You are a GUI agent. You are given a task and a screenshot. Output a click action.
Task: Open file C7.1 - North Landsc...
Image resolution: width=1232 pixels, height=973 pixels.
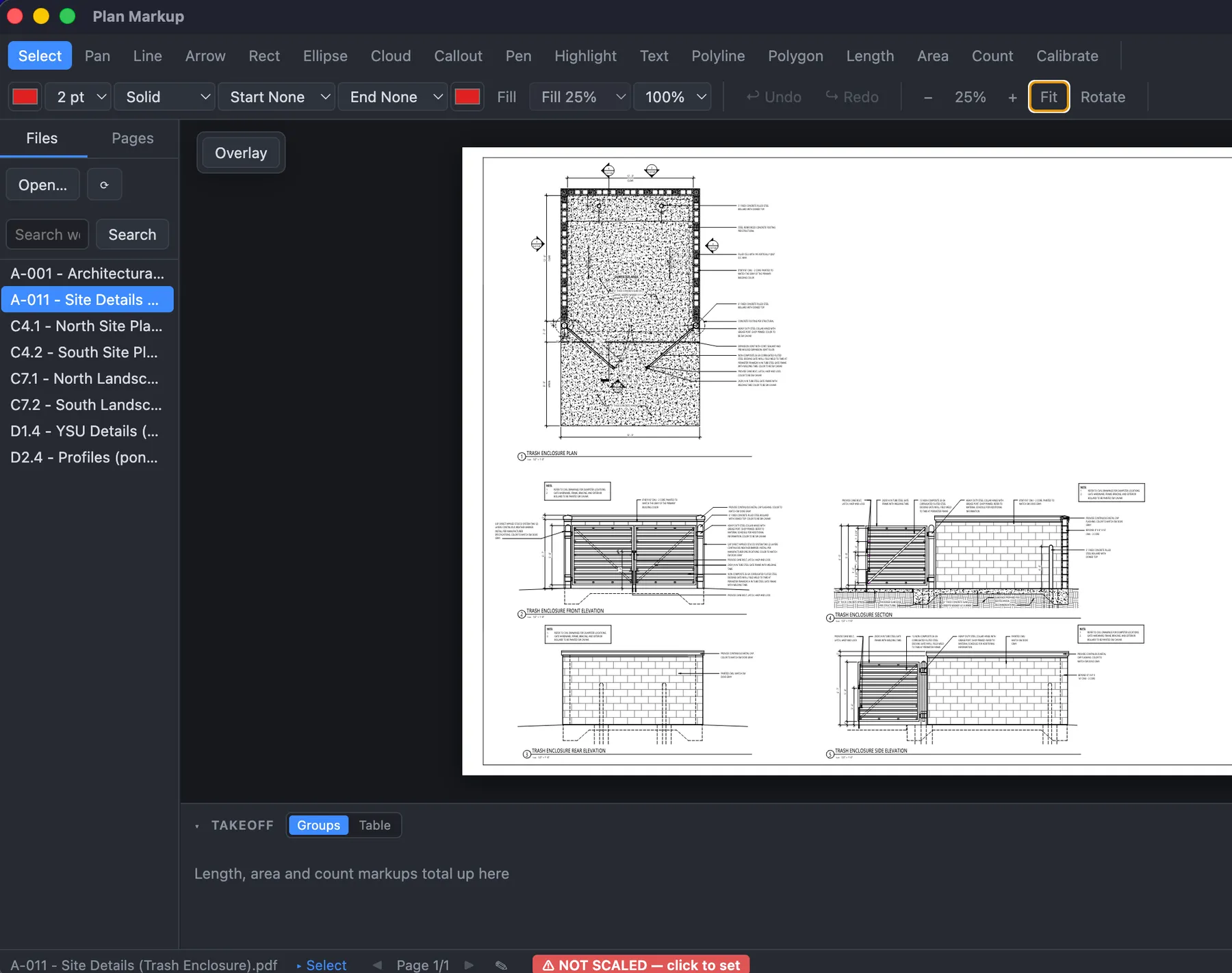pyautogui.click(x=87, y=378)
